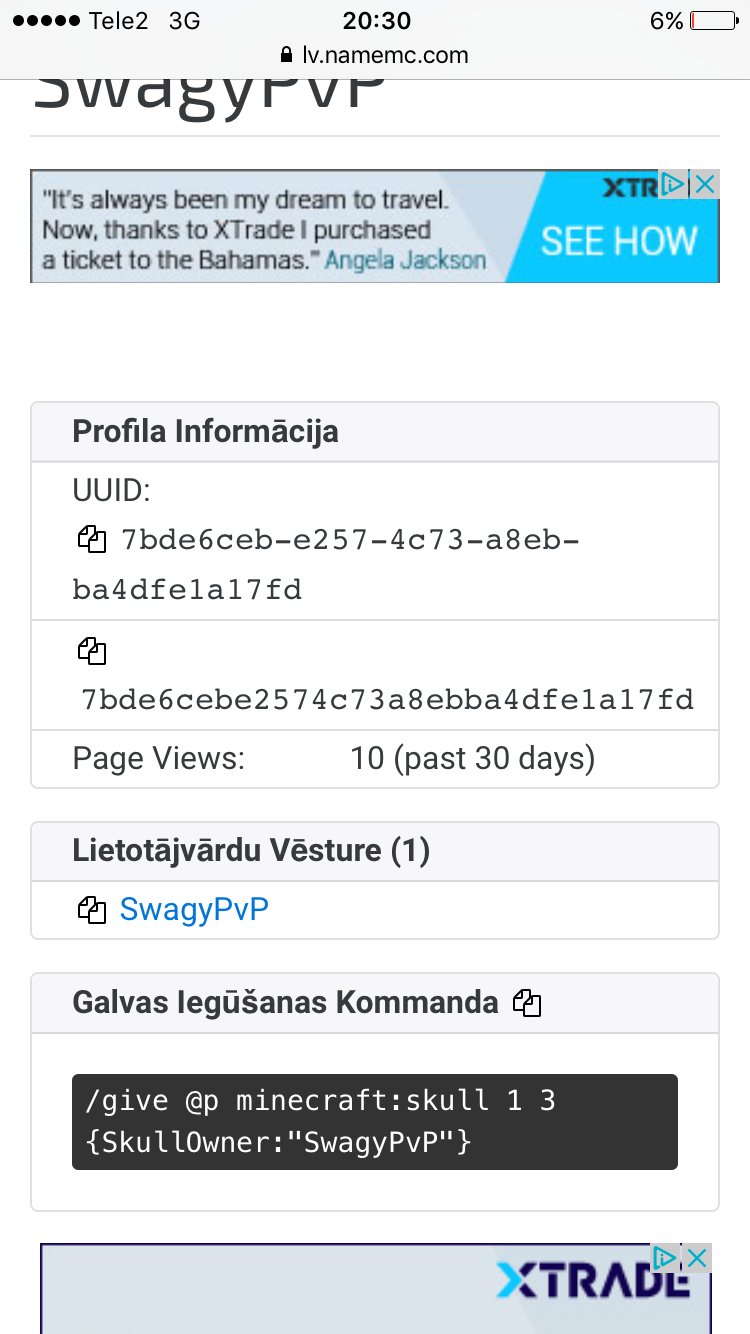Viewport: 750px width, 1334px height.
Task: Click AdChoices icon on bottom XTRADE ad
Action: point(664,1258)
